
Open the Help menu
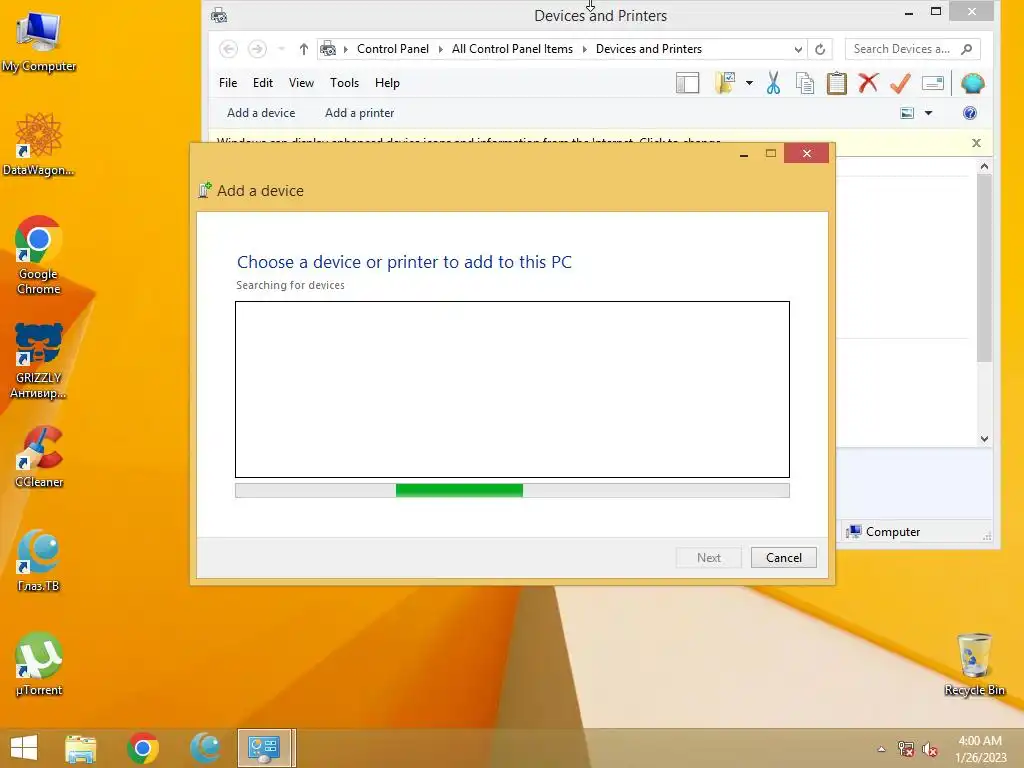point(387,83)
